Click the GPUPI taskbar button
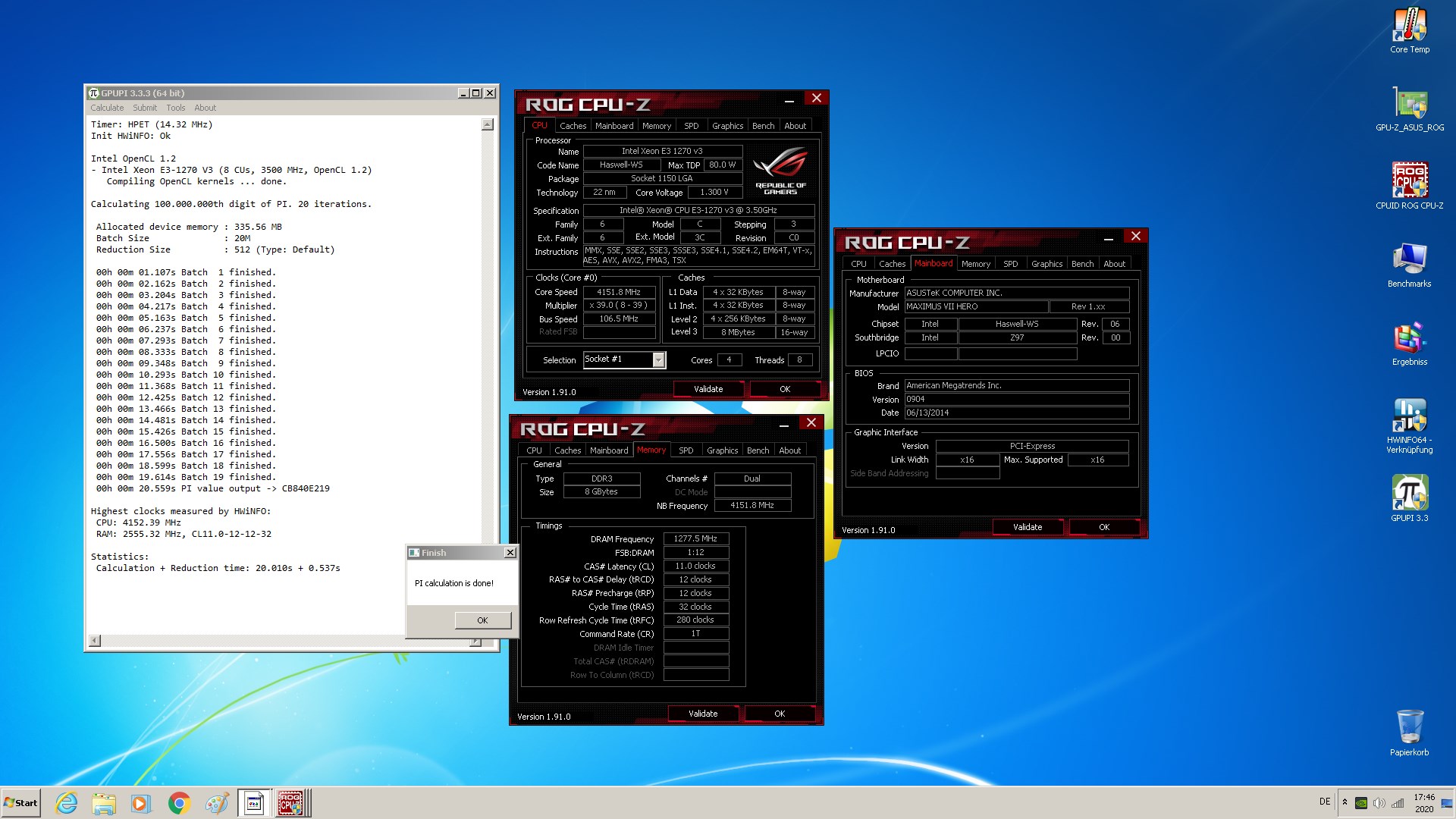1456x819 pixels. tap(254, 803)
